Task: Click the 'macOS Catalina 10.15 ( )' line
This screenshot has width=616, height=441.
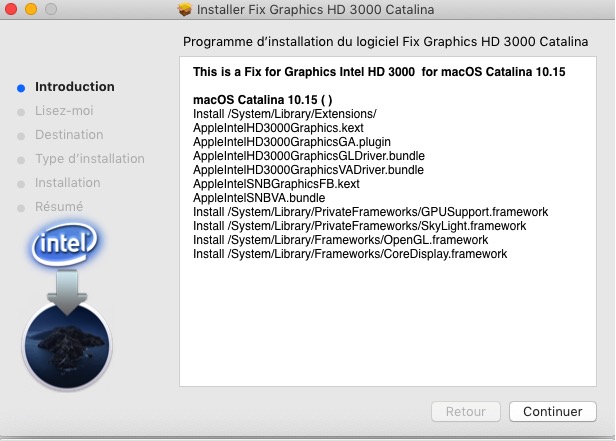Action: (262, 100)
